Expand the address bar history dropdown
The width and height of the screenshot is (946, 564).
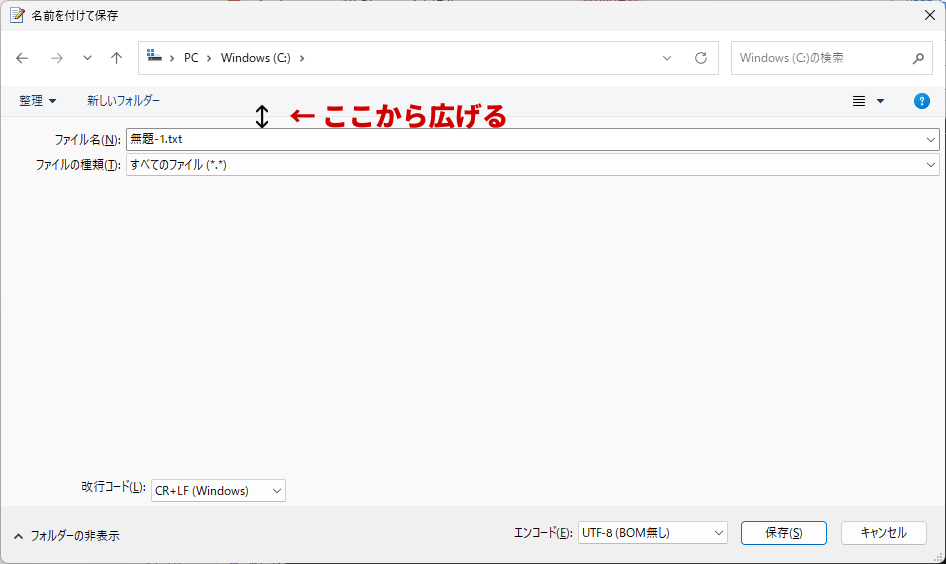coord(667,58)
